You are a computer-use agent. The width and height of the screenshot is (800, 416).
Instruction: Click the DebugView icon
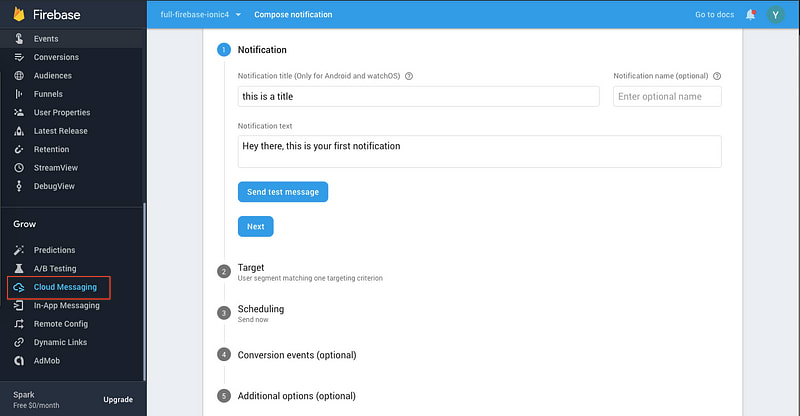click(x=19, y=186)
